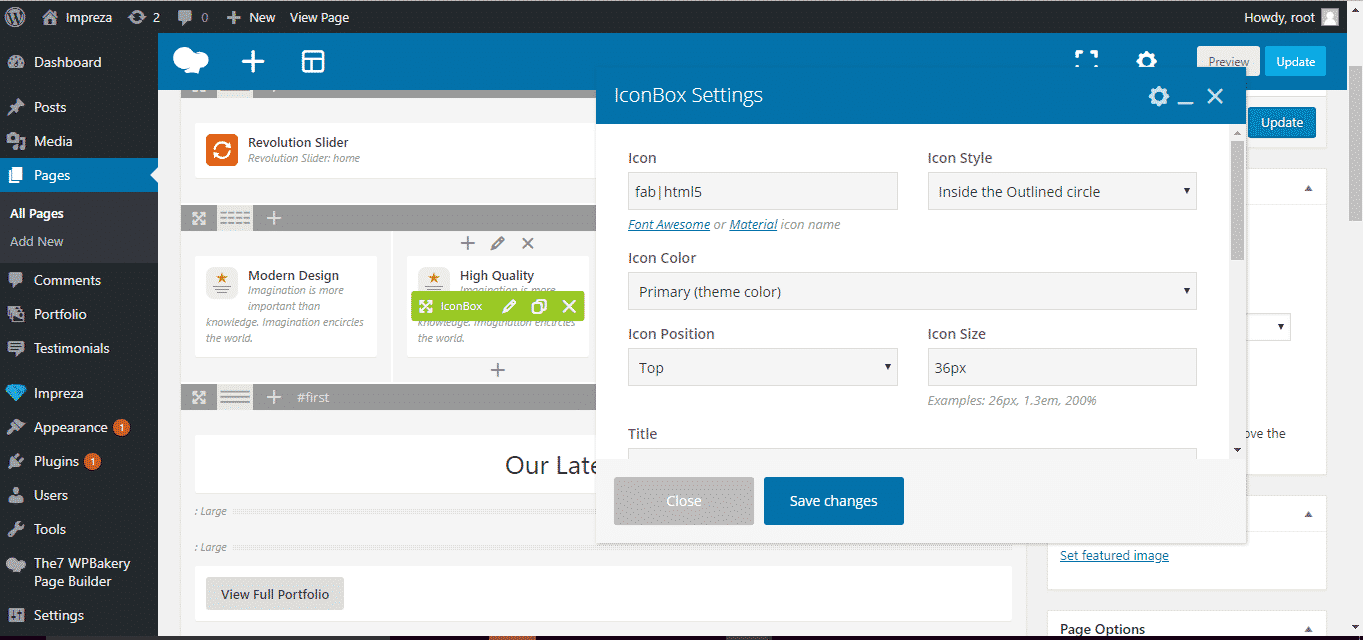
Task: Open the Font Awesome link
Action: pyautogui.click(x=669, y=225)
